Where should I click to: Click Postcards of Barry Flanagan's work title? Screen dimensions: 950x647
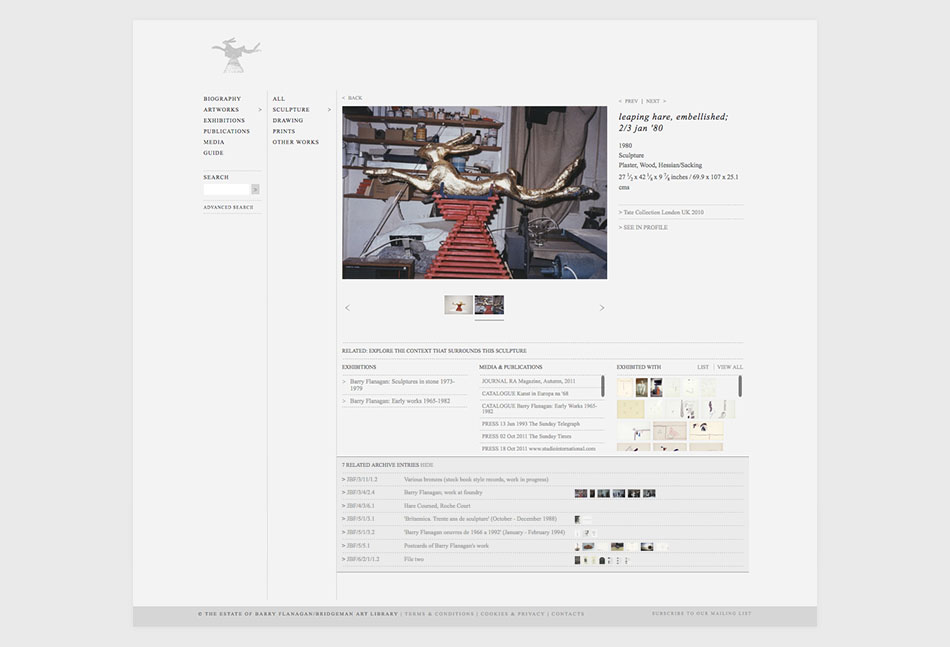(446, 546)
